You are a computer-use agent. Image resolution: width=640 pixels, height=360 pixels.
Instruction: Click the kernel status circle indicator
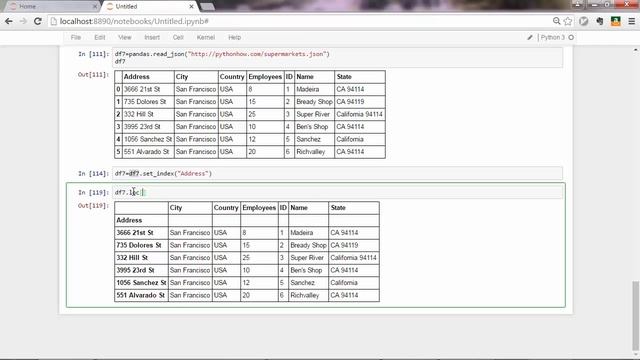coord(571,38)
